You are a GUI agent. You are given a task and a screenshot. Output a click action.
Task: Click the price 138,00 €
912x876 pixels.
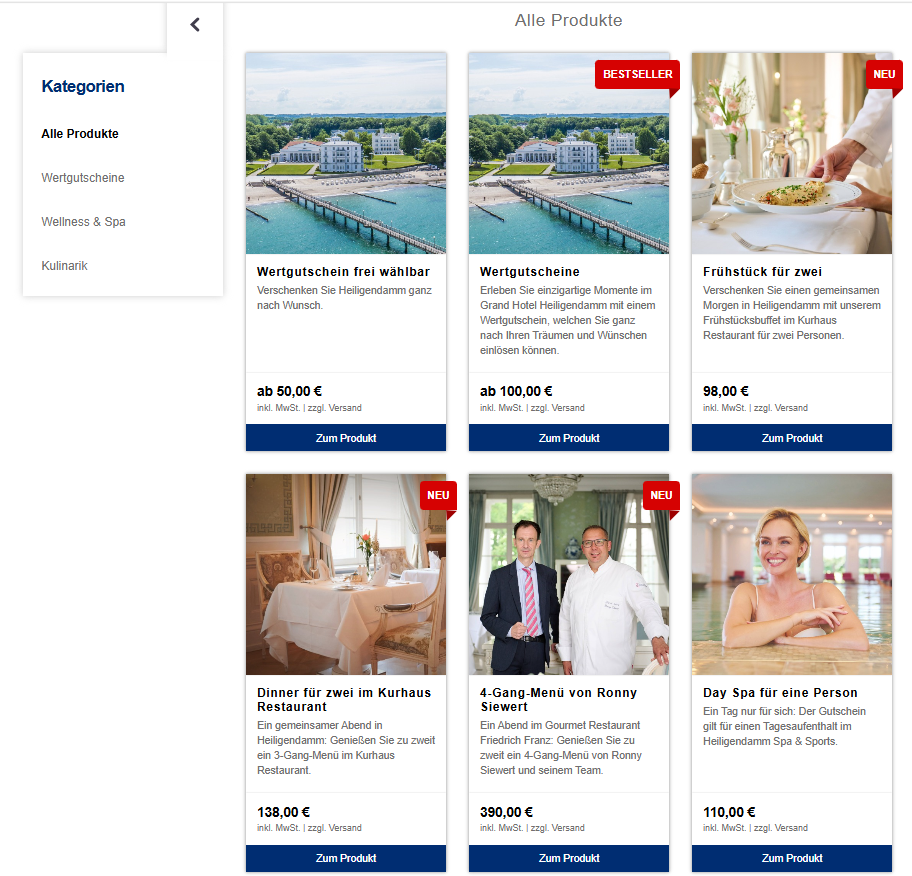283,812
